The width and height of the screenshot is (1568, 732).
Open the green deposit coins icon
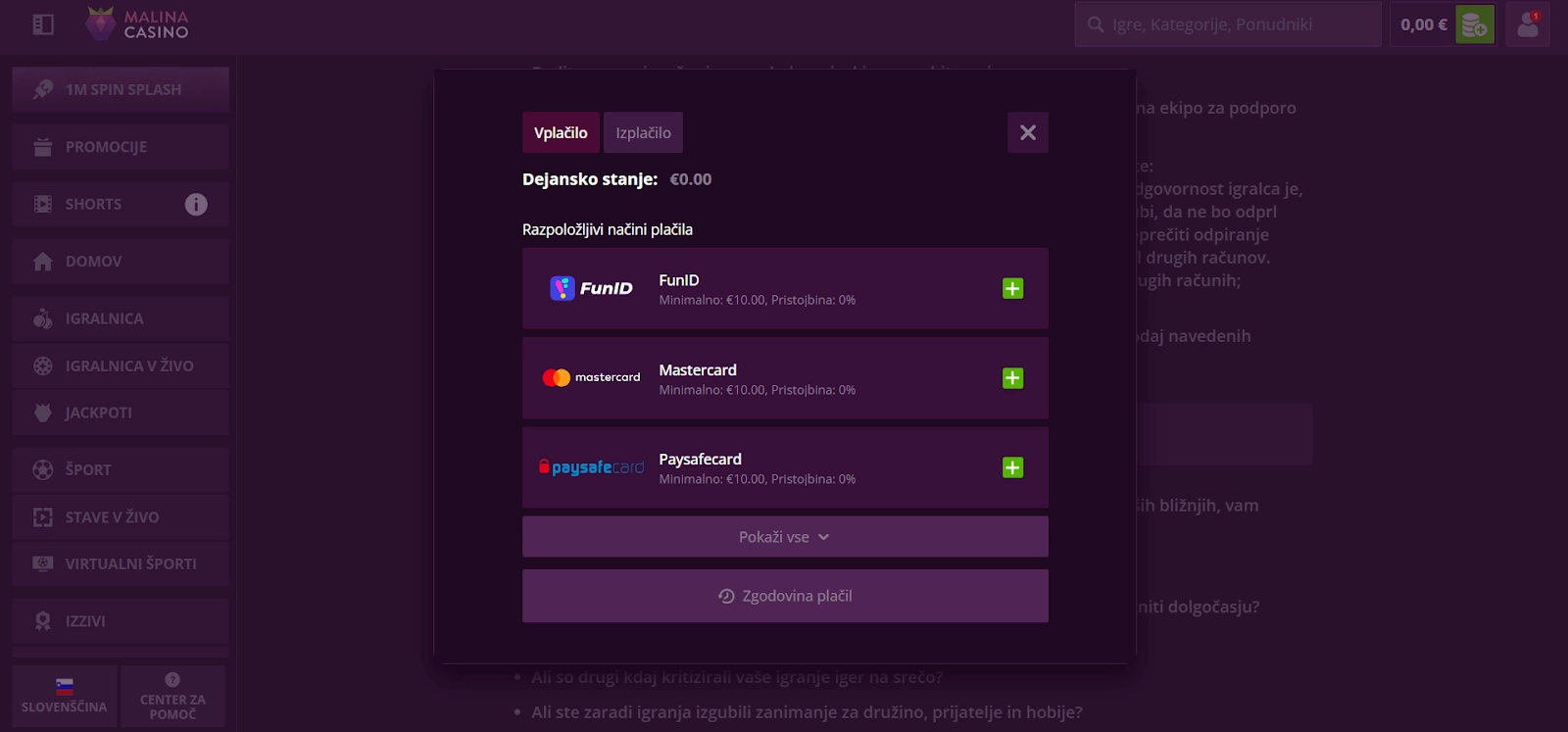[x=1475, y=24]
